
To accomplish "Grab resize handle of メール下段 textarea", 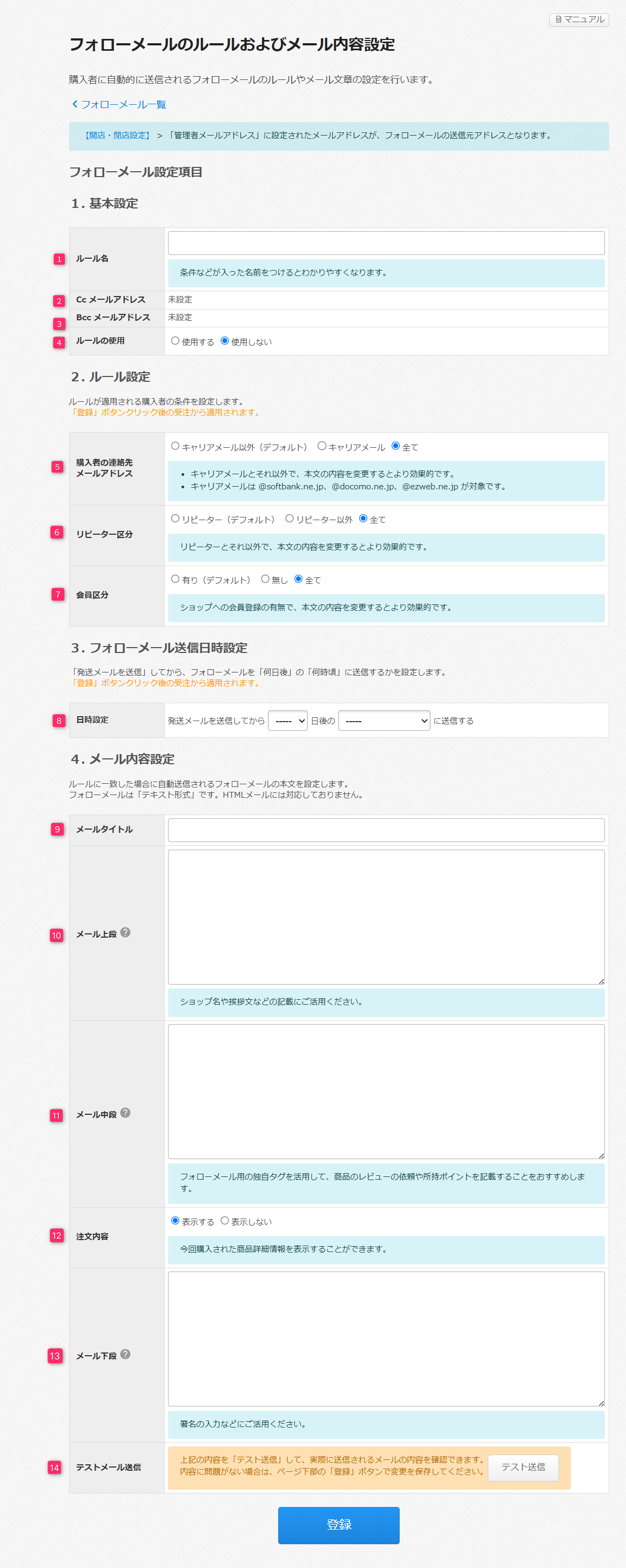I will coord(601,1402).
